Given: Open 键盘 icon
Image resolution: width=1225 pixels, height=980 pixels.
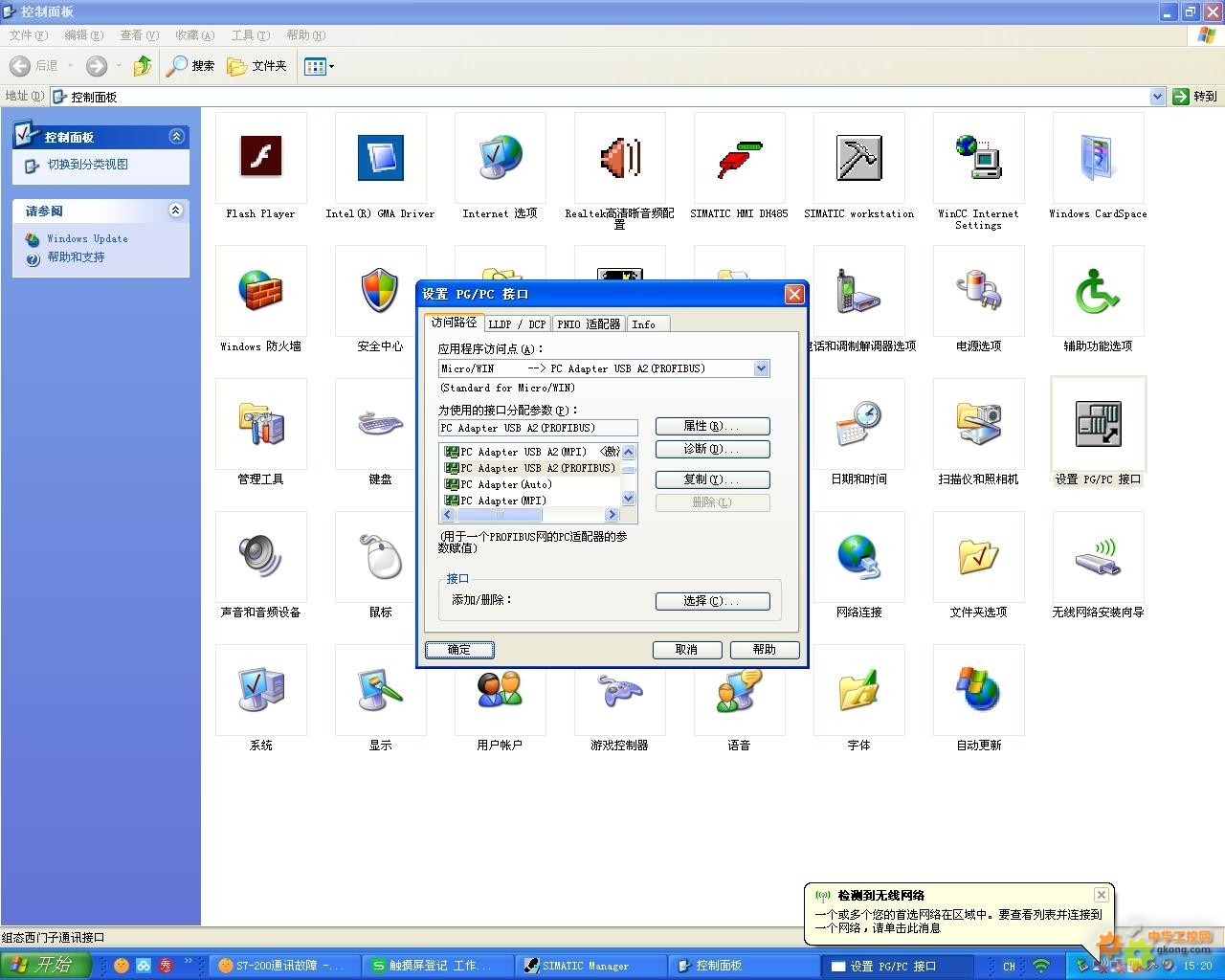Looking at the screenshot, I should [x=380, y=424].
